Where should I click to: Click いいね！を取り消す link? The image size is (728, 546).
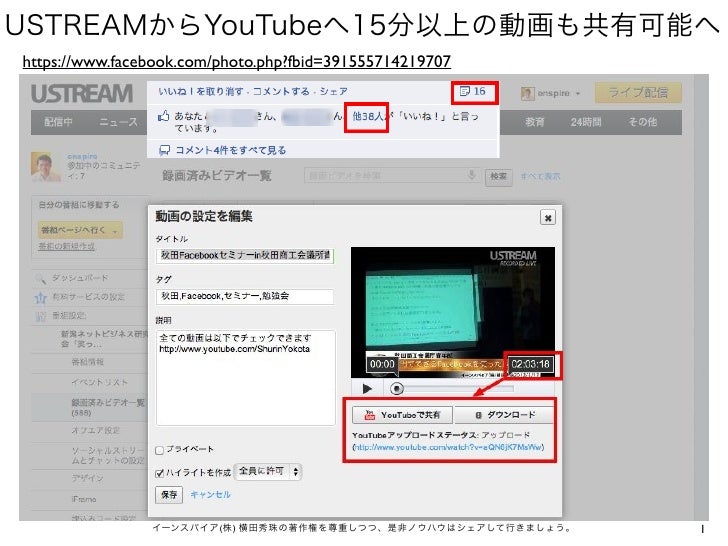pyautogui.click(x=201, y=91)
